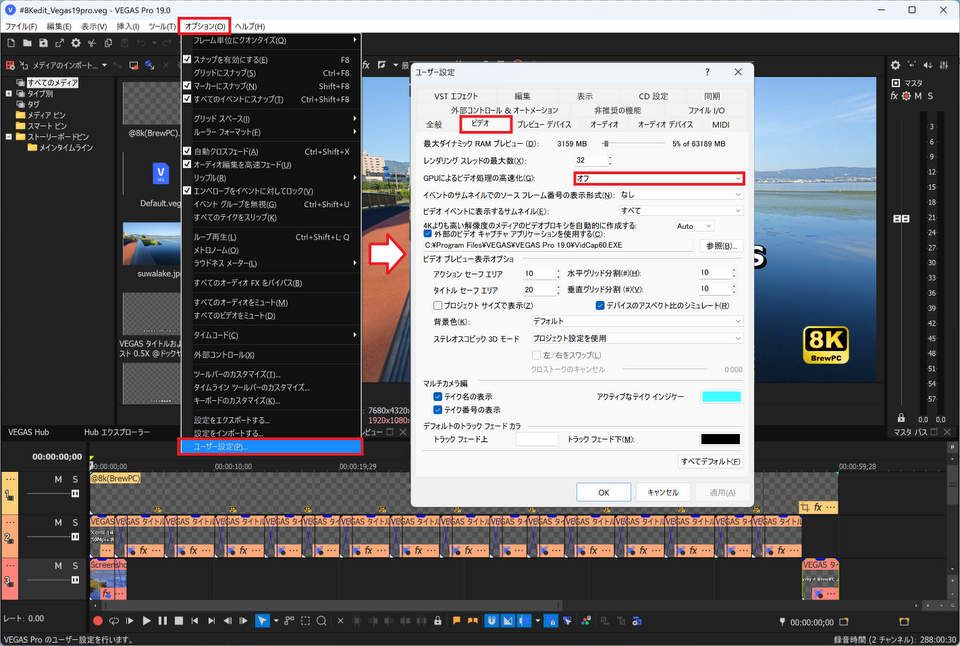
Task: Click the すべてデフォルト button
Action: coord(710,461)
